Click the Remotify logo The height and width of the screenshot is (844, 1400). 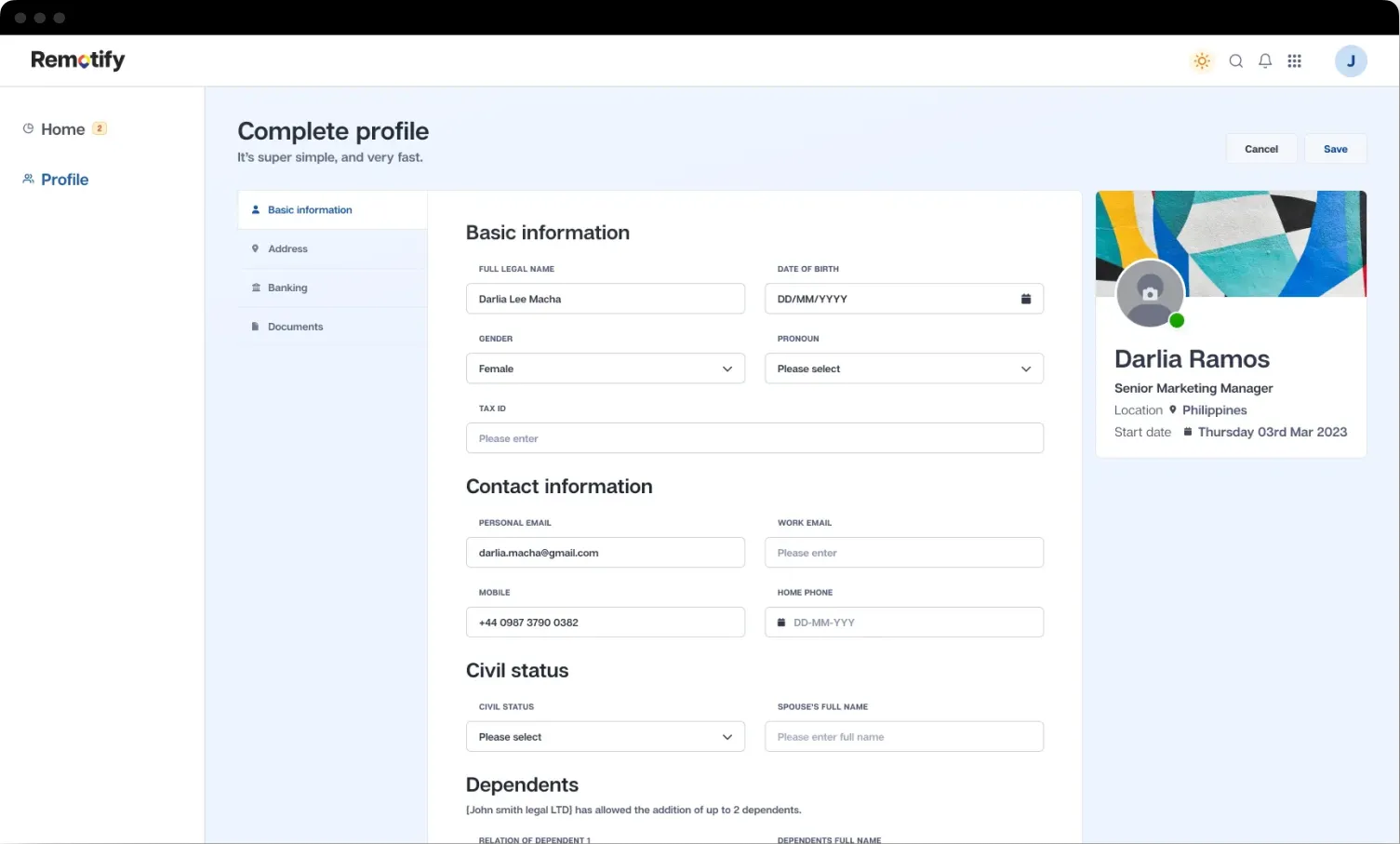tap(78, 60)
